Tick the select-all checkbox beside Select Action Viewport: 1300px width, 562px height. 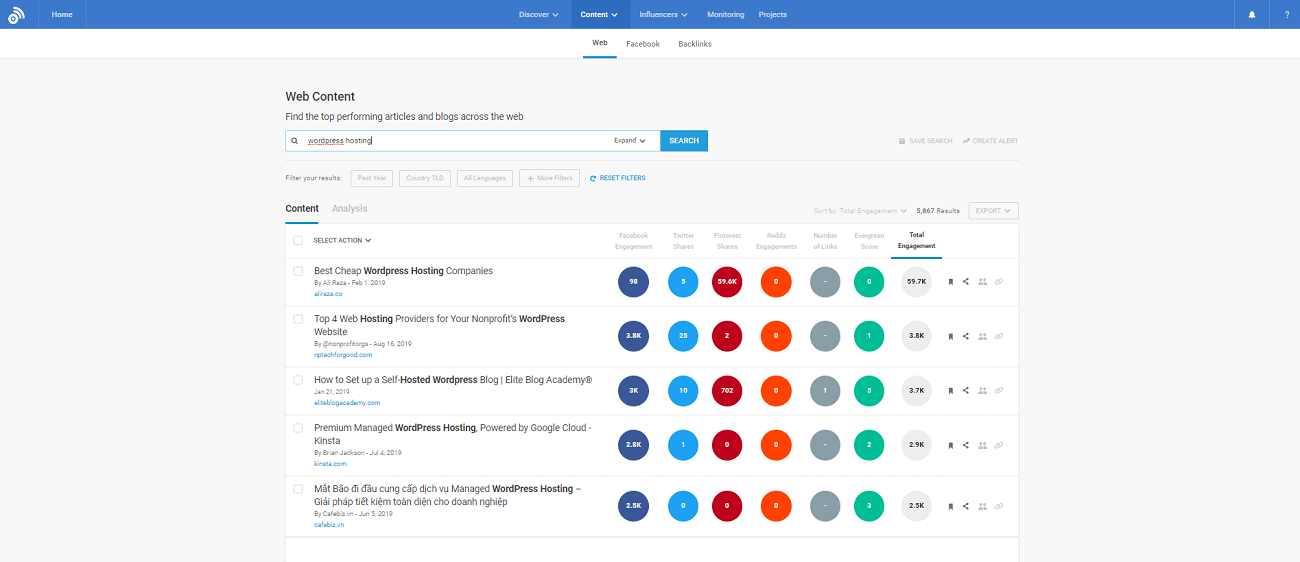(x=298, y=240)
